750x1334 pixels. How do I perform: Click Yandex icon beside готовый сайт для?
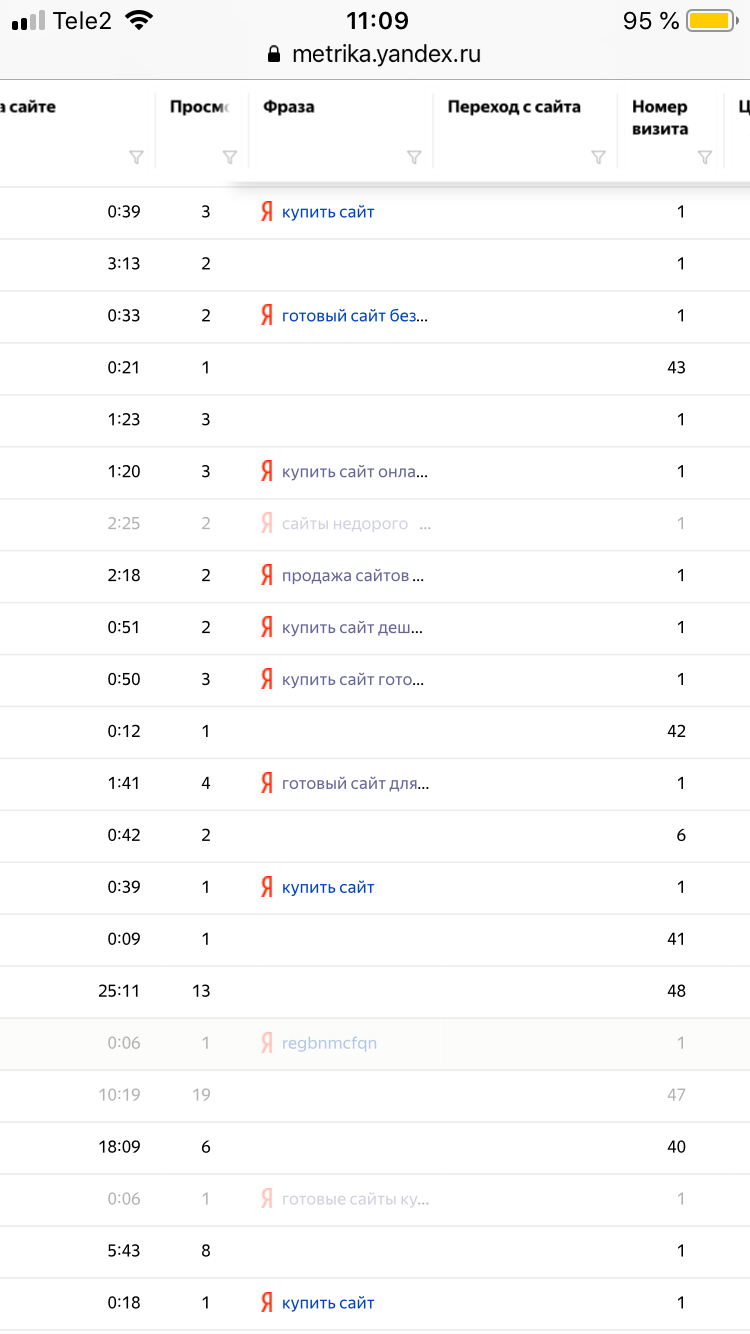pos(267,783)
